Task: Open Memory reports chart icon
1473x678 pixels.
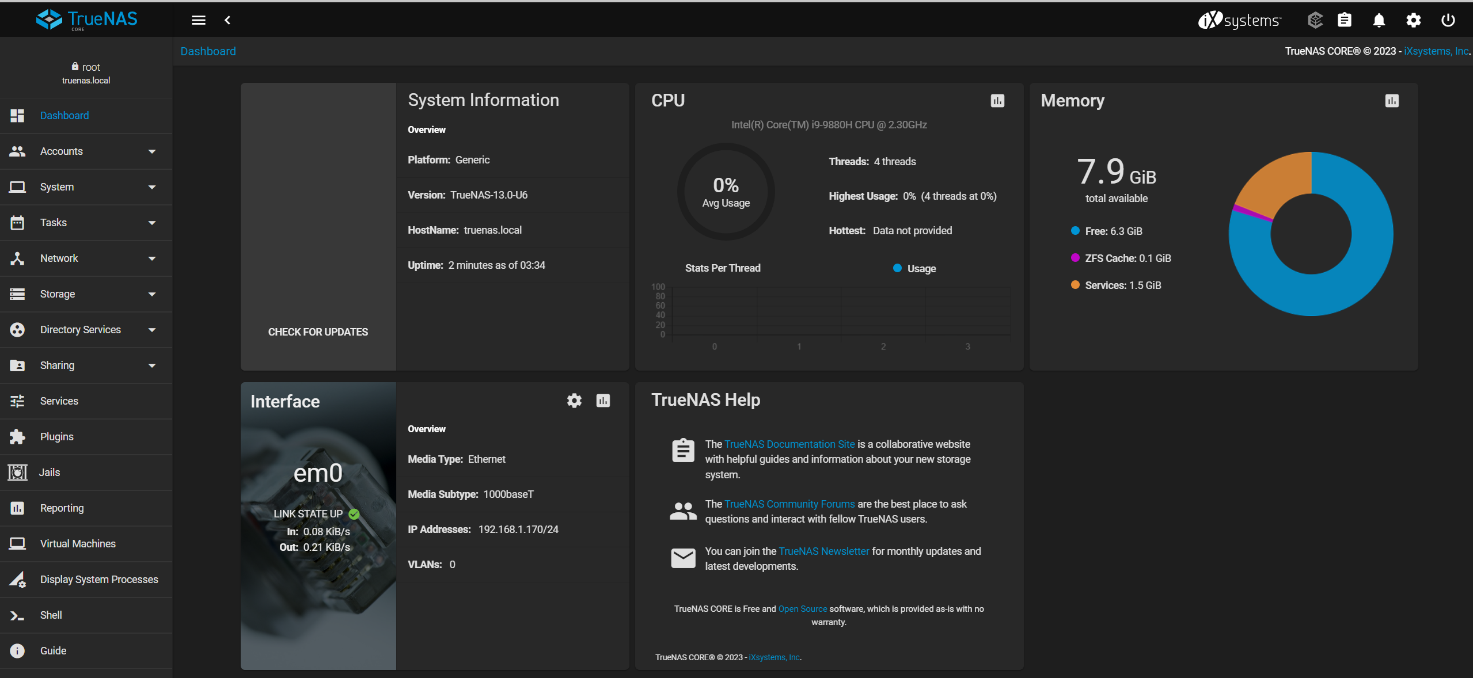Action: (x=1392, y=100)
